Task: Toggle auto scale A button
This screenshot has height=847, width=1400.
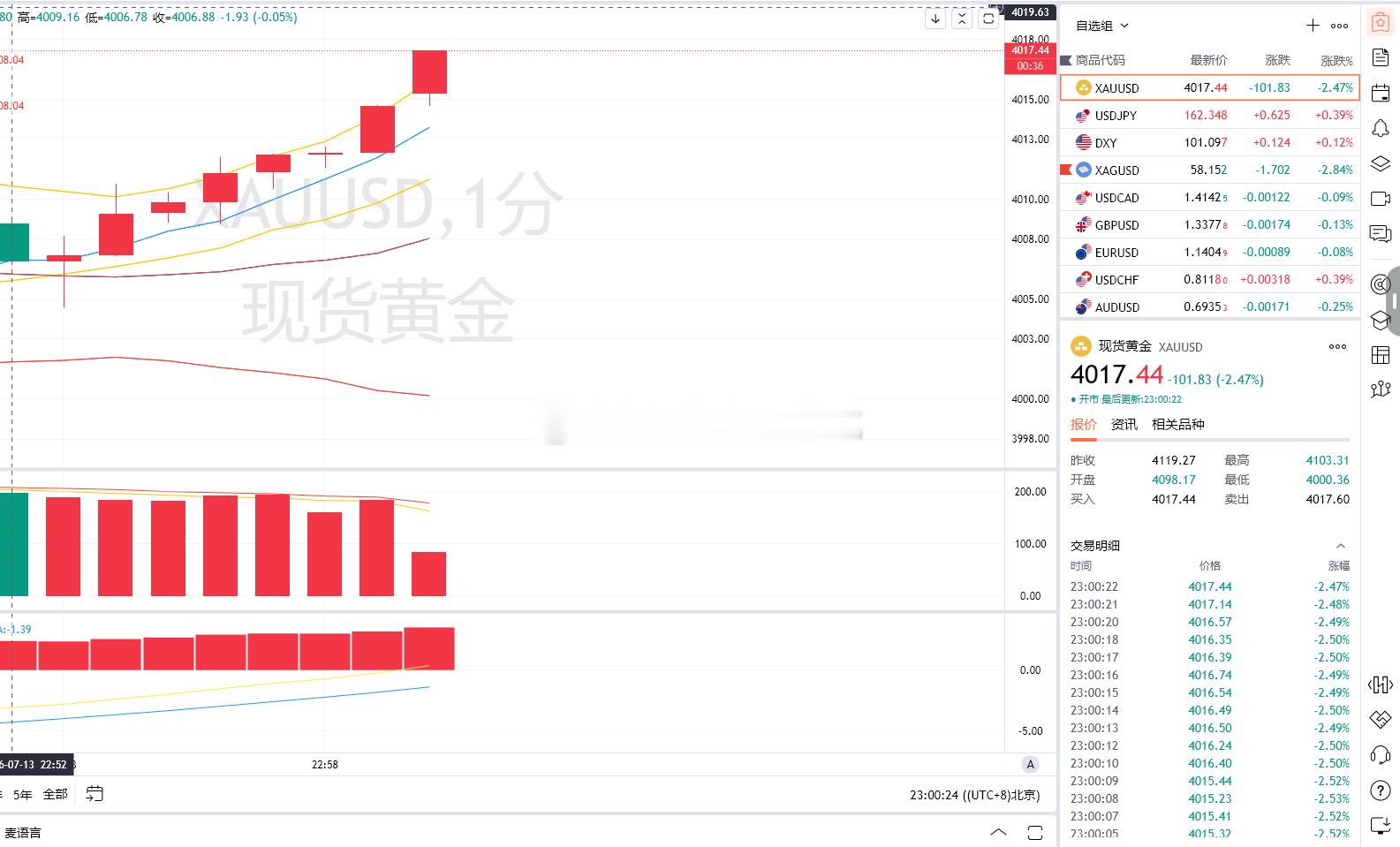Action: [1030, 765]
